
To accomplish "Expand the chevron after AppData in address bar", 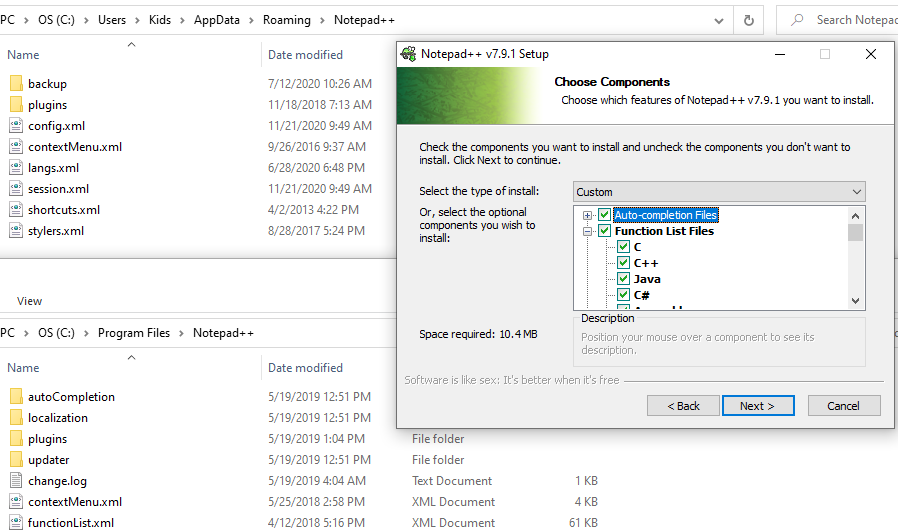I will click(251, 21).
